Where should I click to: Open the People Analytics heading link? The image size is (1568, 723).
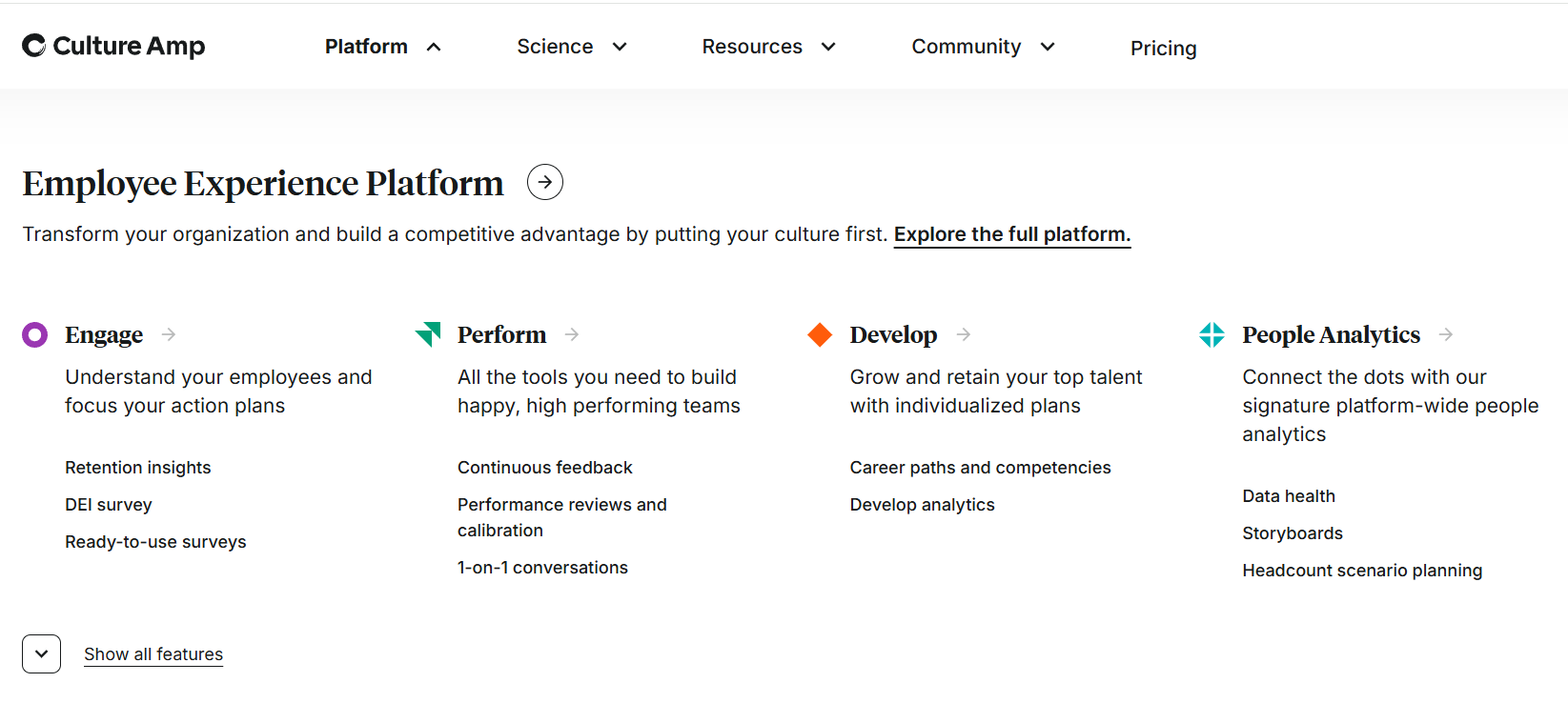[x=1332, y=334]
